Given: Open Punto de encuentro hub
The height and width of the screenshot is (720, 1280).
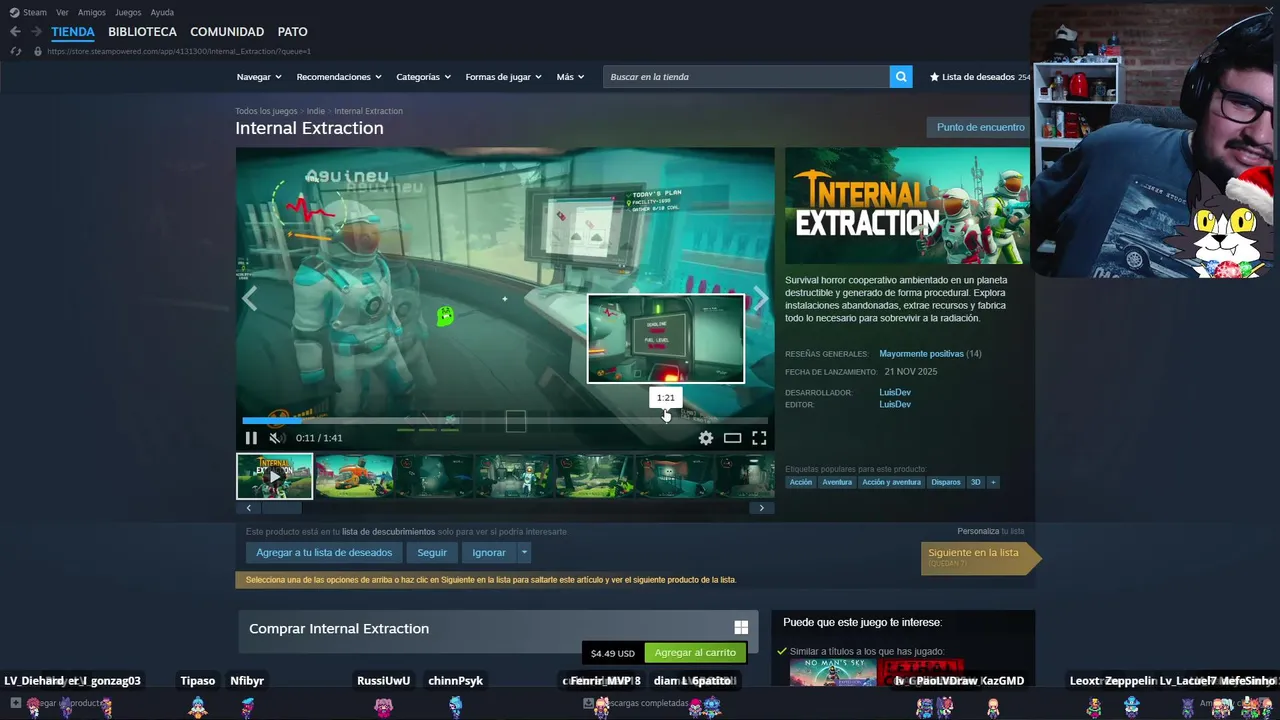Looking at the screenshot, I should point(980,127).
